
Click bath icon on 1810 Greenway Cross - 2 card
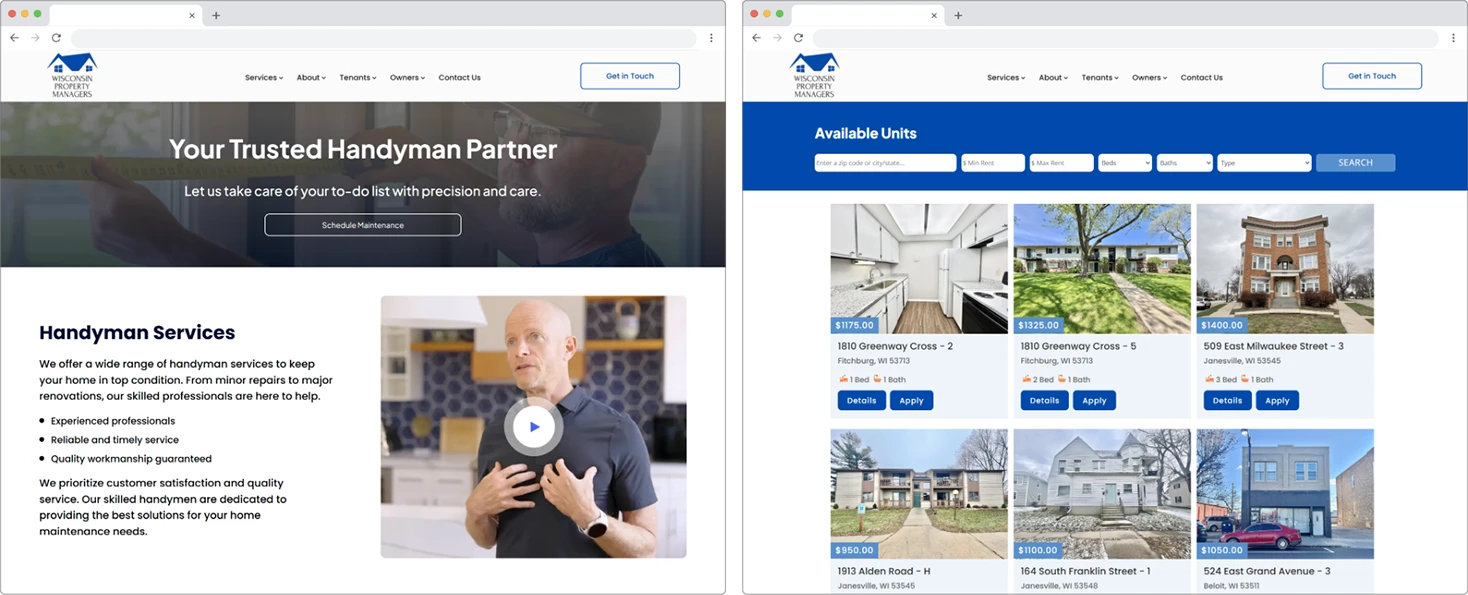tap(877, 379)
